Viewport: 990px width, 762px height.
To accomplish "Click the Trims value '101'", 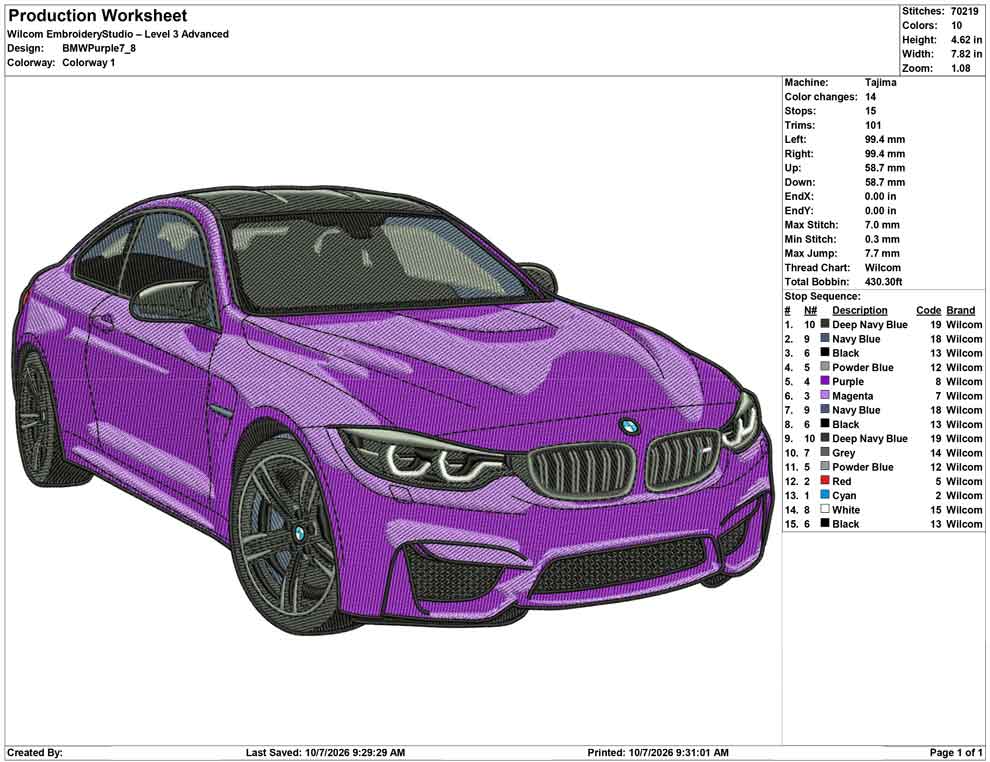I will pyautogui.click(x=873, y=125).
